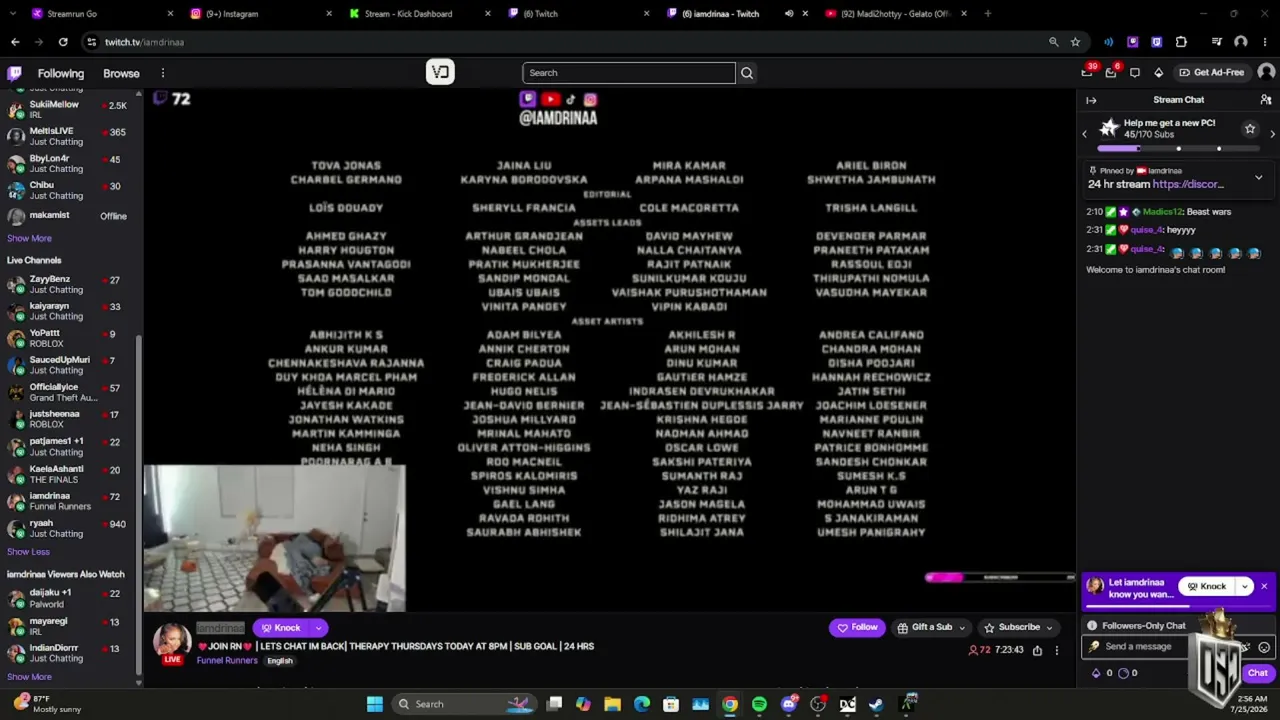Open the Browse page

(121, 73)
